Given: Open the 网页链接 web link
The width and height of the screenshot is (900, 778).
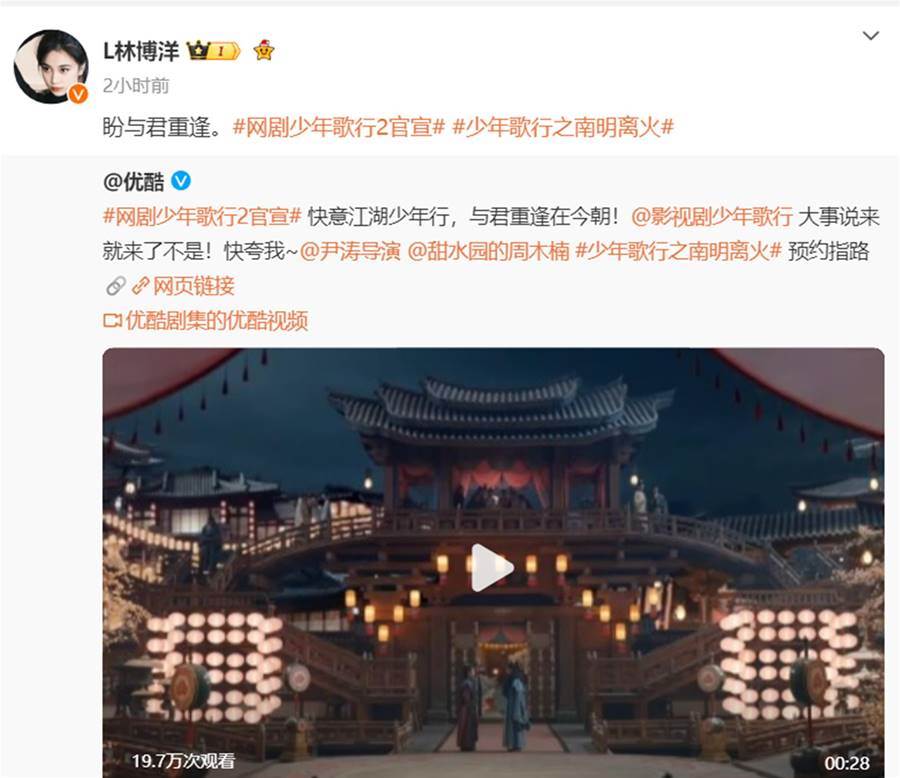Looking at the screenshot, I should (x=183, y=285).
